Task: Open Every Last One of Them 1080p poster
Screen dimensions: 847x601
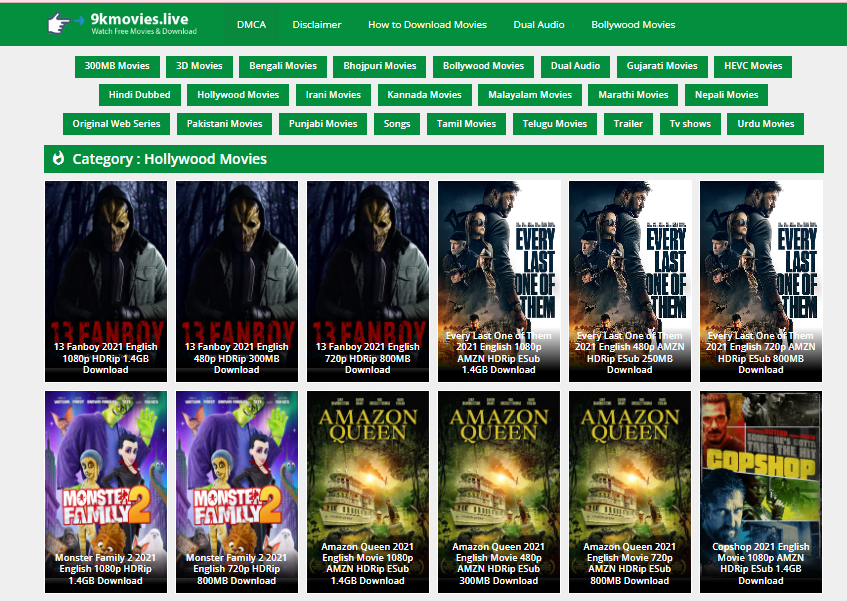Action: (x=499, y=281)
